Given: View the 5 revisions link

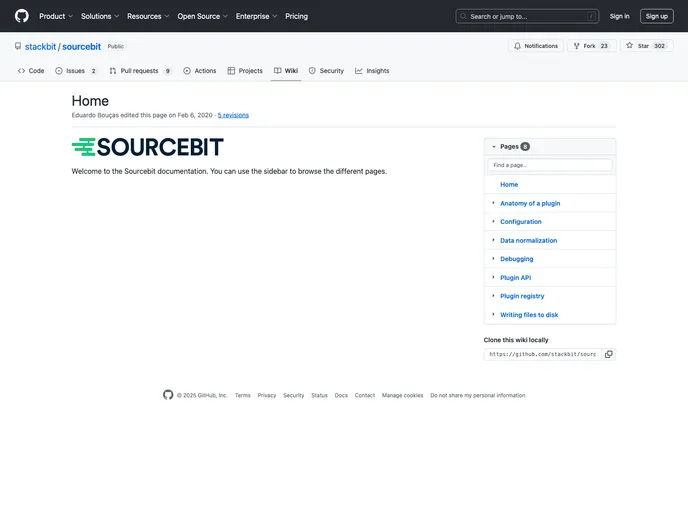Looking at the screenshot, I should [233, 115].
